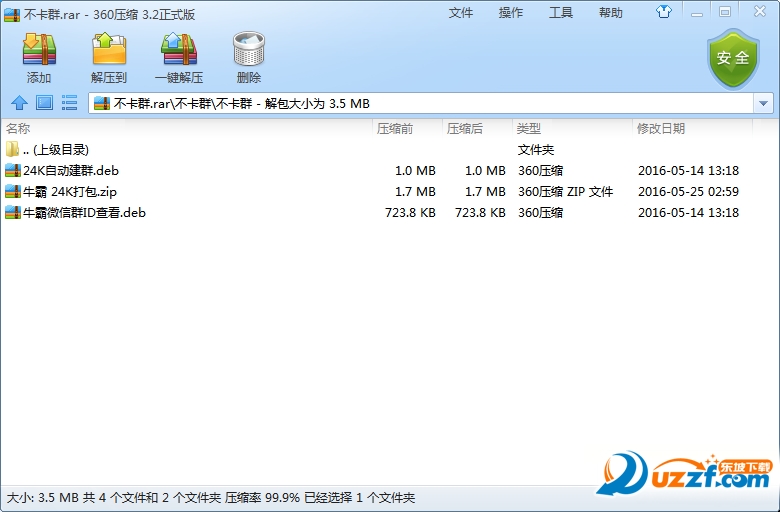The image size is (780, 512).
Task: Click the 删除 (Delete) trash icon
Action: (249, 49)
